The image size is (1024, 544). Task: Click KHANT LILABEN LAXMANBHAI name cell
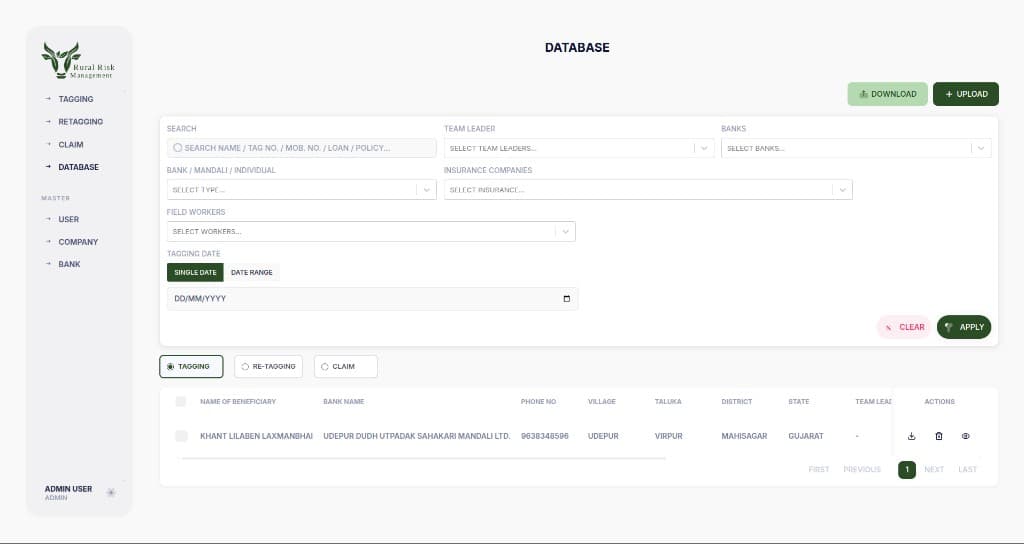[x=256, y=436]
